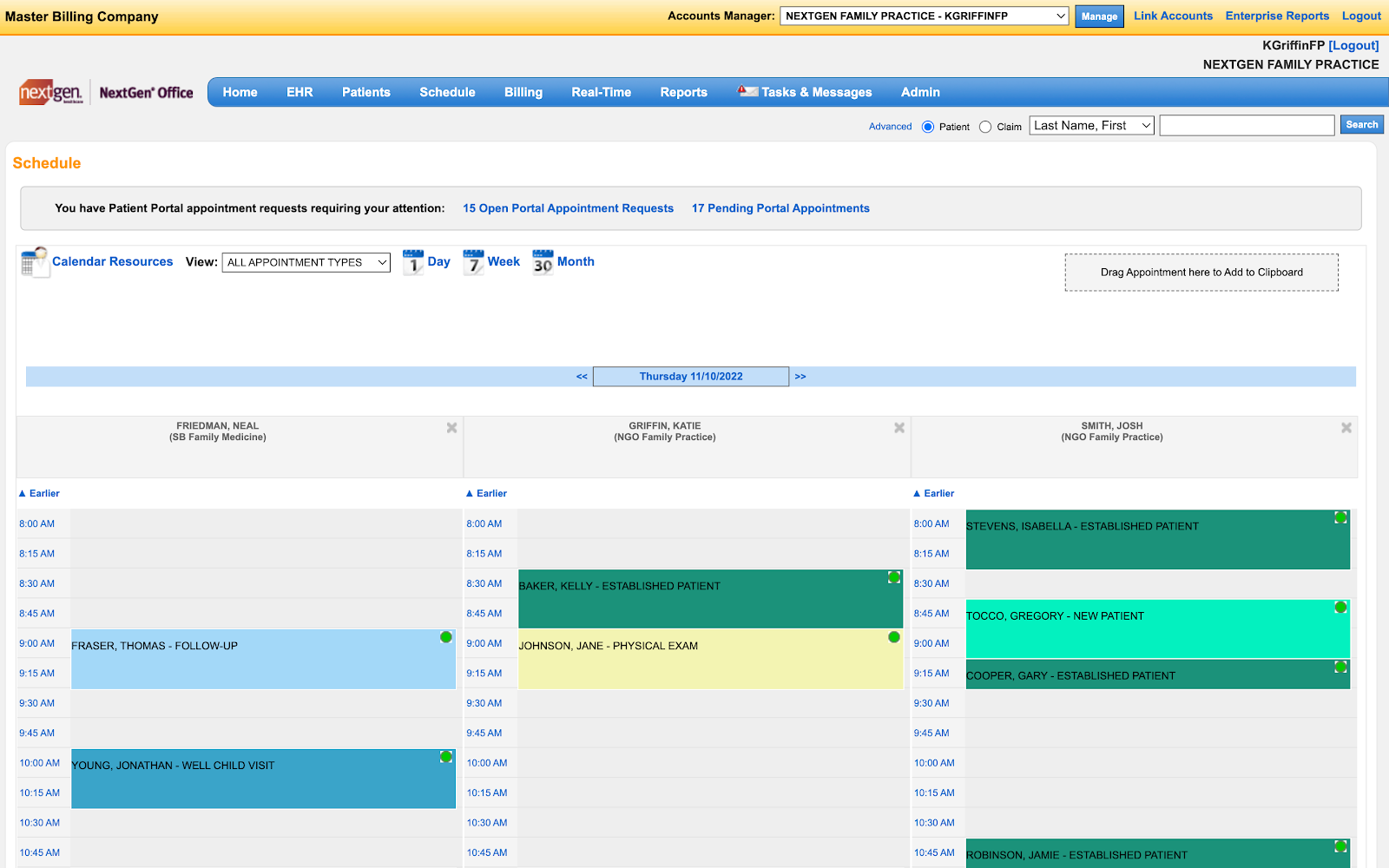
Task: Click the patient search text field
Action: coord(1247,126)
